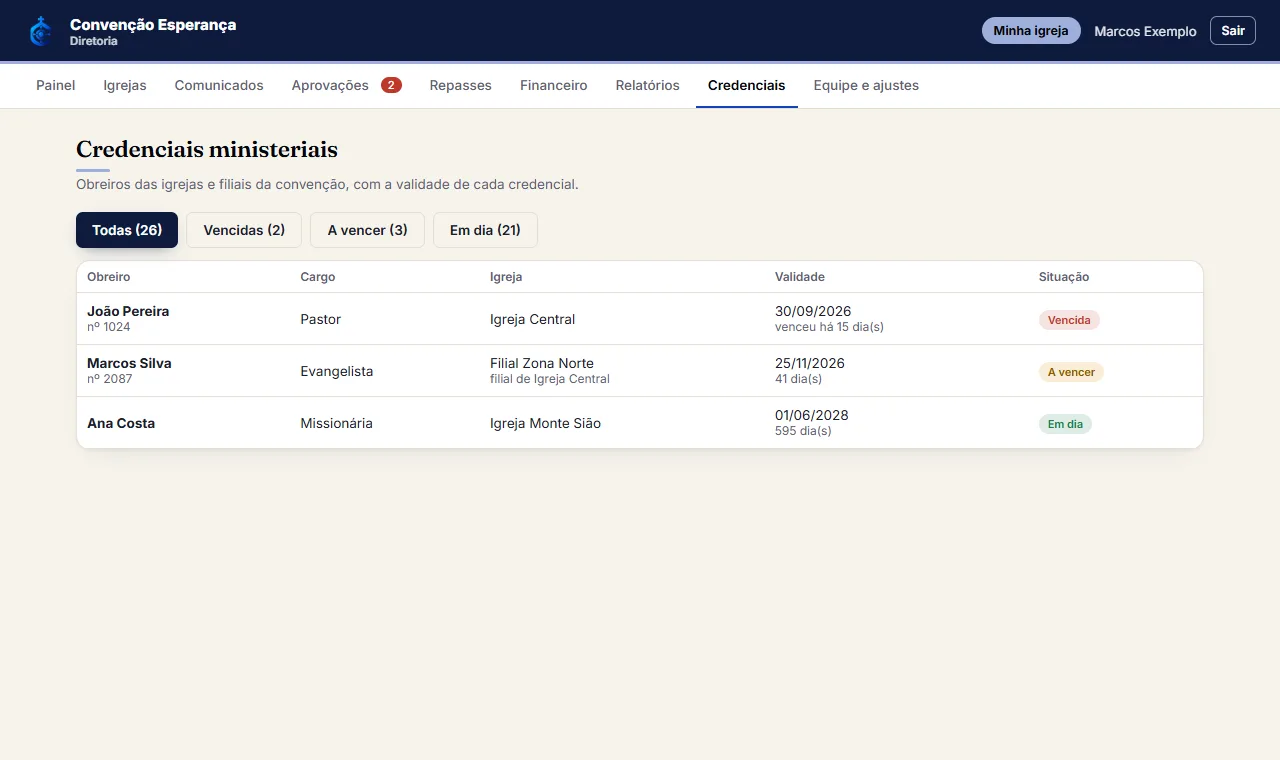Screen dimensions: 1280x760
Task: Click the Vencida status badge
Action: [x=1069, y=320]
